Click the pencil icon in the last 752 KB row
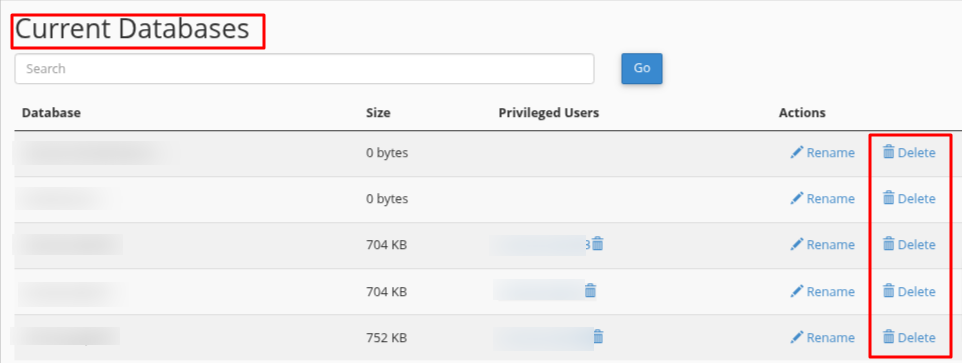Viewport: 962px width, 363px height. click(x=796, y=337)
